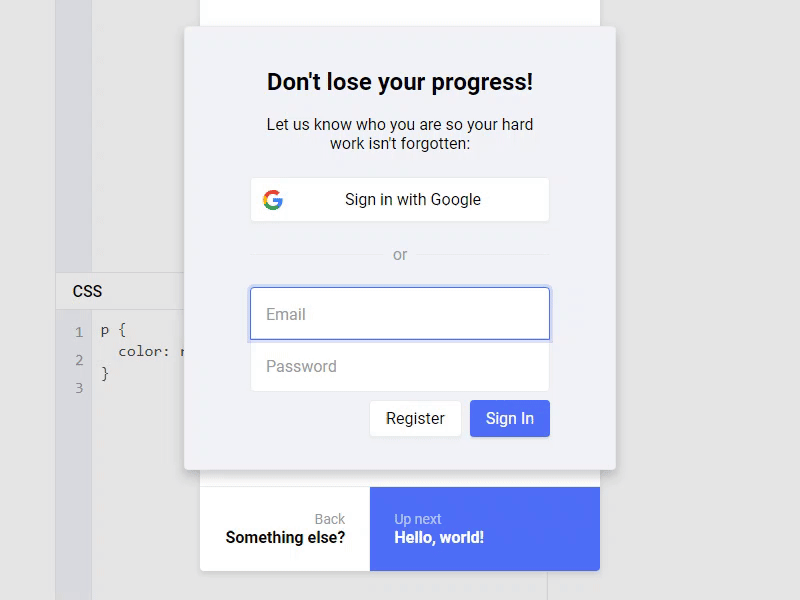800x600 pixels.
Task: Click line number 1 in gutter
Action: (x=79, y=332)
